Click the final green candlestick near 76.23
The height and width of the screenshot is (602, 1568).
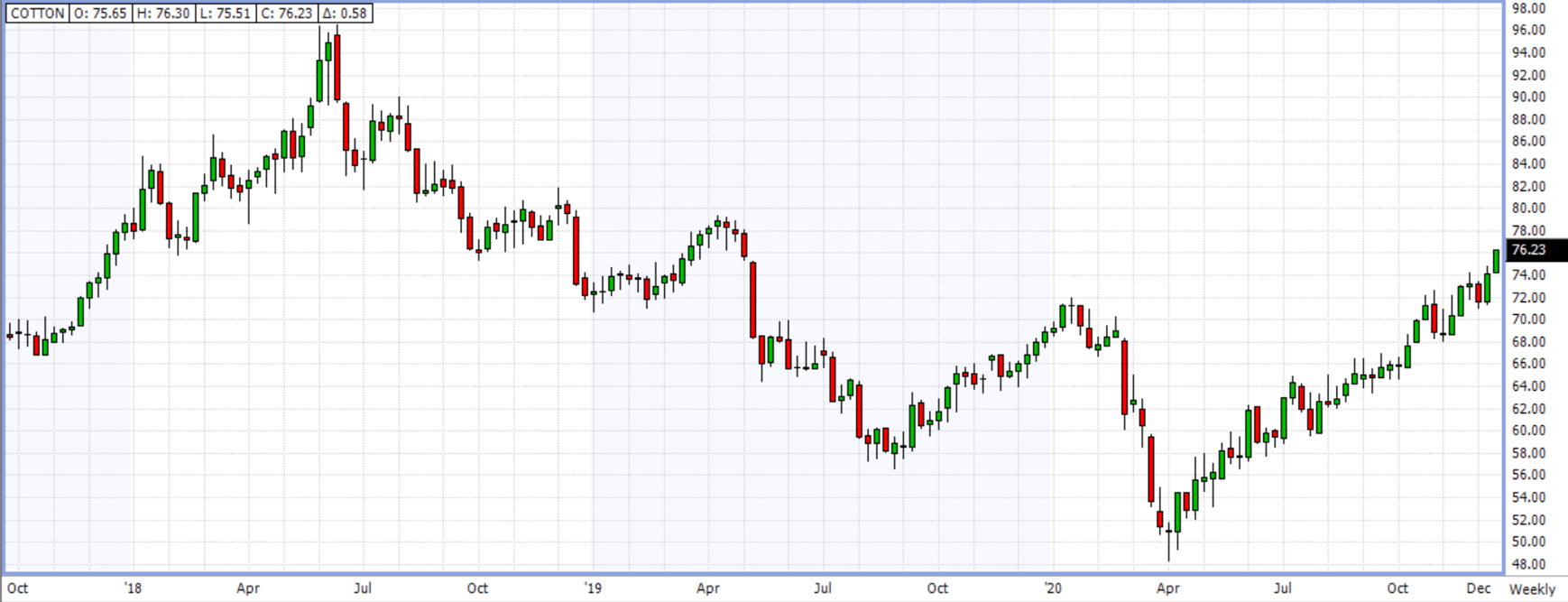tap(1496, 261)
